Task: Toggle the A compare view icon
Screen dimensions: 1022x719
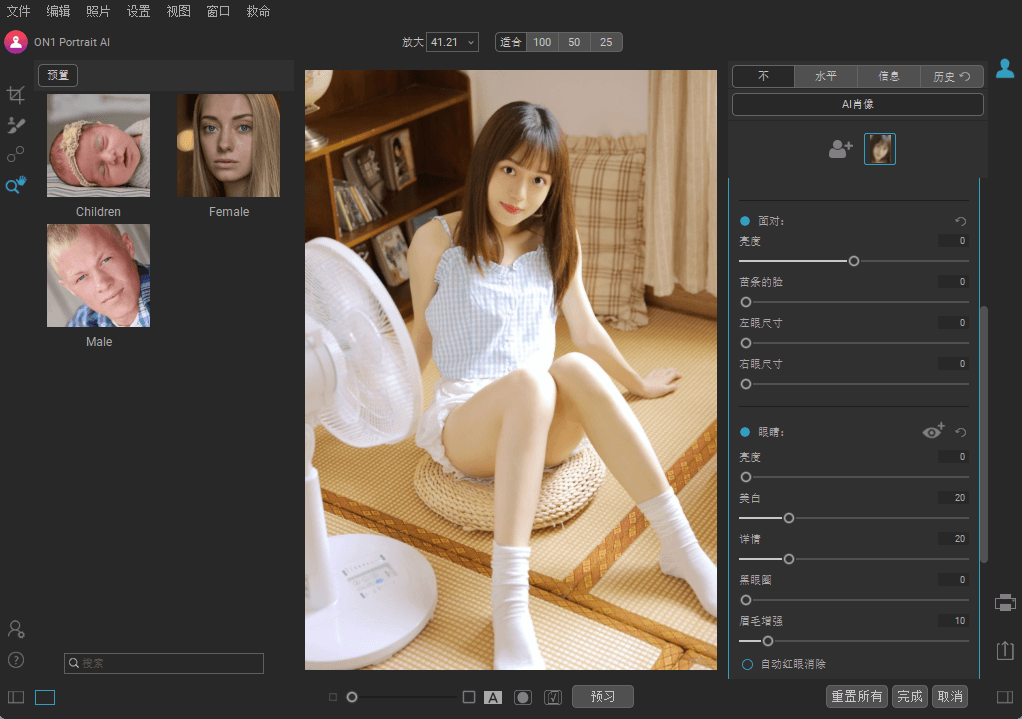Action: tap(493, 697)
